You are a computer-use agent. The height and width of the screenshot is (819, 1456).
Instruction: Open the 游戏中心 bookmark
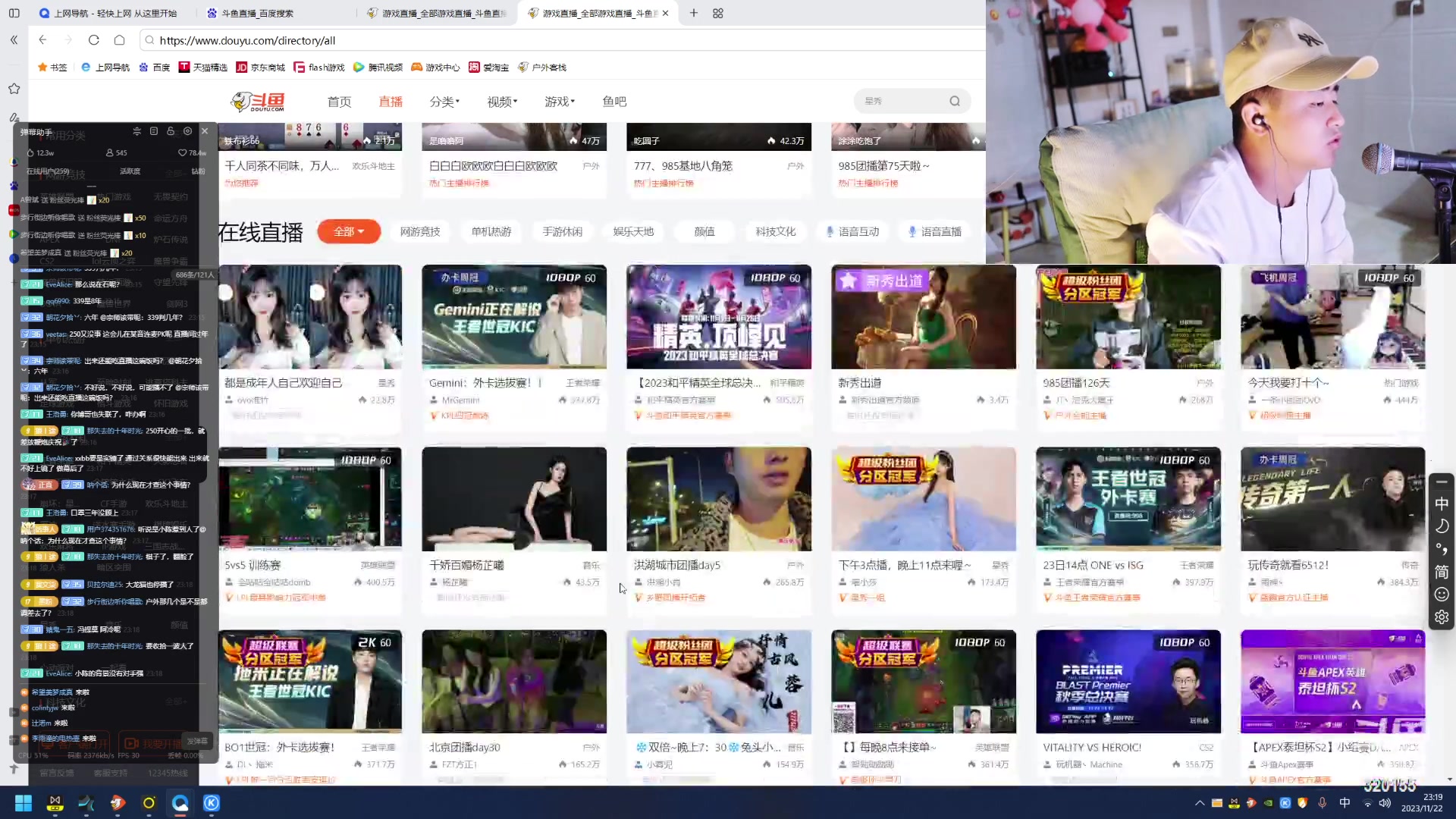[x=435, y=67]
